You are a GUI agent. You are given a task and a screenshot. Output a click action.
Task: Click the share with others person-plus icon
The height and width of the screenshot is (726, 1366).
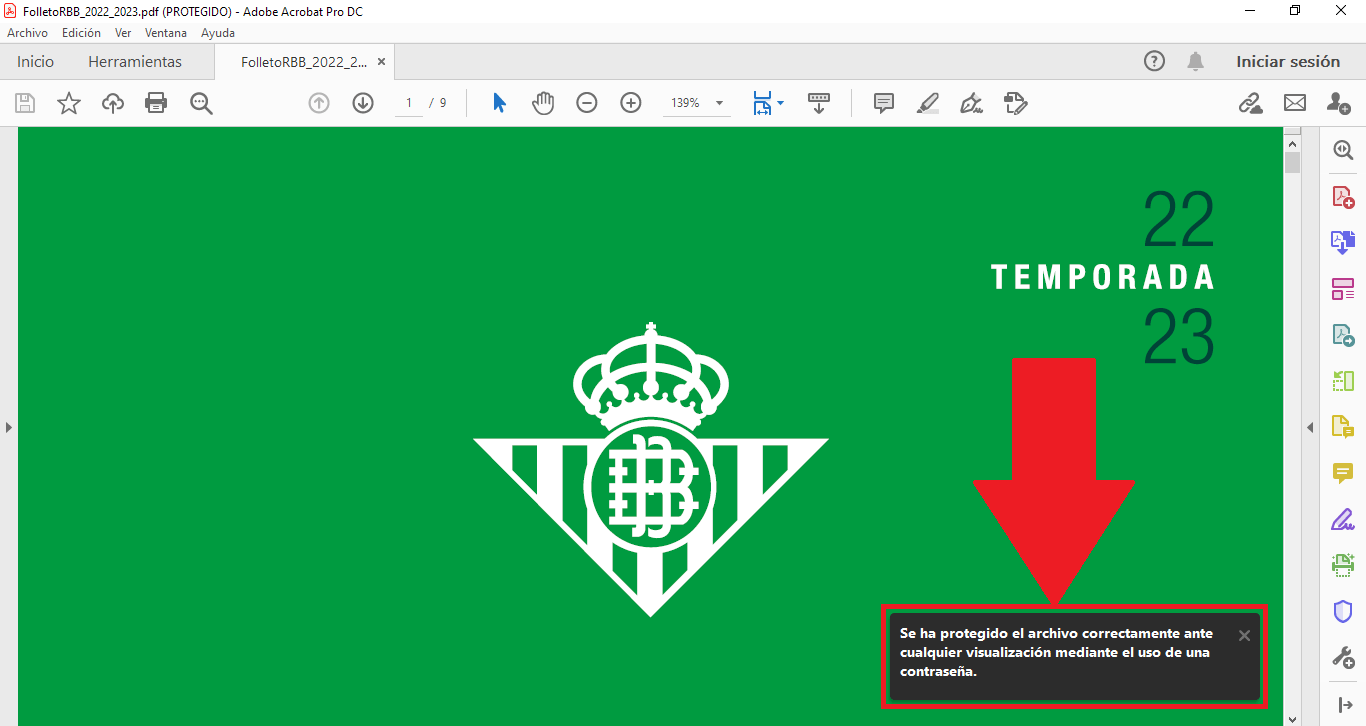click(x=1338, y=103)
